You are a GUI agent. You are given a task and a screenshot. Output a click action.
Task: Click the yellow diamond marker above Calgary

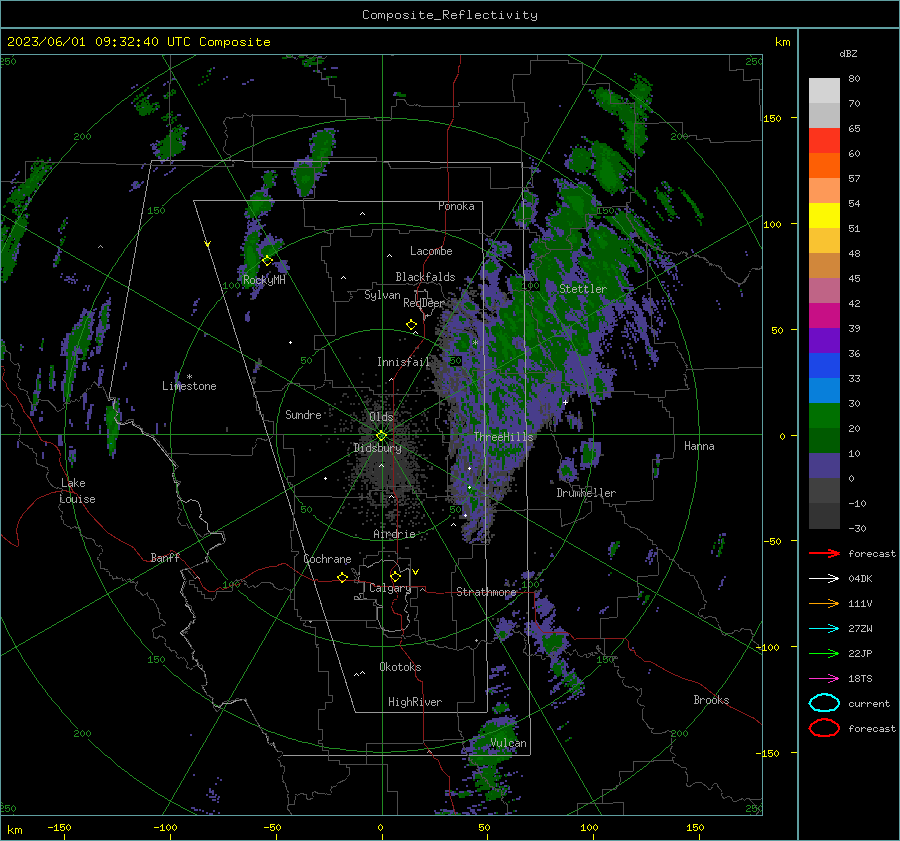pos(395,576)
